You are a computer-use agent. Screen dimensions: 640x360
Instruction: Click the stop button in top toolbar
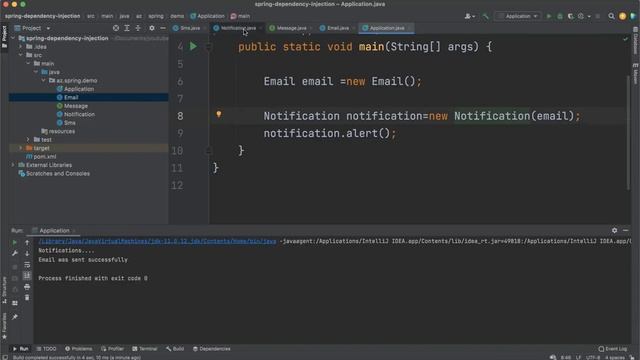click(x=598, y=16)
